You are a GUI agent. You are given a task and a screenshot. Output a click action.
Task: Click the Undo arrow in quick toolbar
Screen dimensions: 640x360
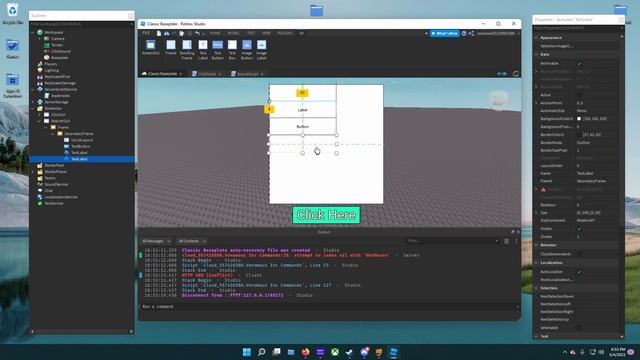pyautogui.click(x=198, y=33)
